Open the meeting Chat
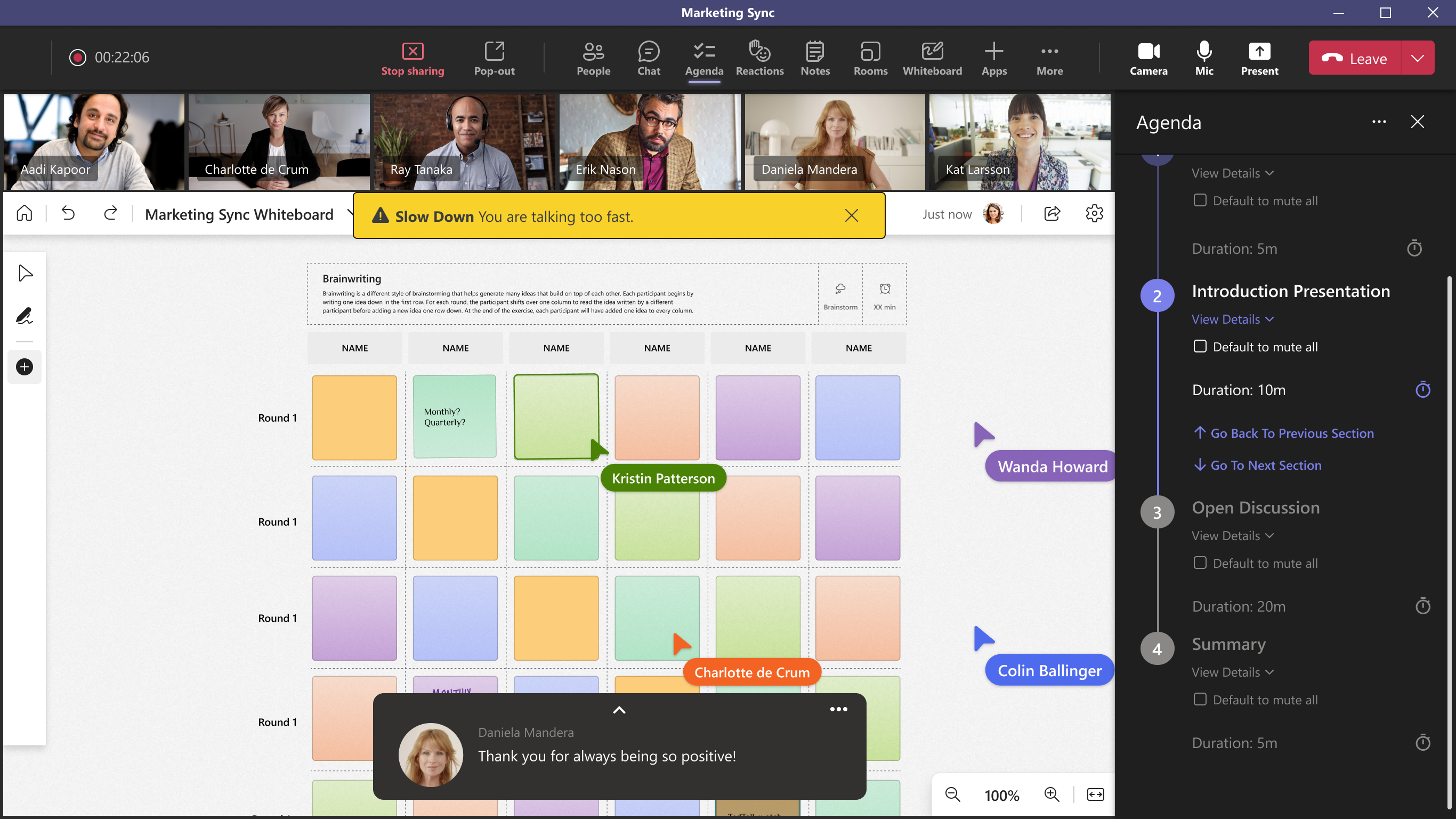This screenshot has width=1456, height=819. pyautogui.click(x=648, y=58)
